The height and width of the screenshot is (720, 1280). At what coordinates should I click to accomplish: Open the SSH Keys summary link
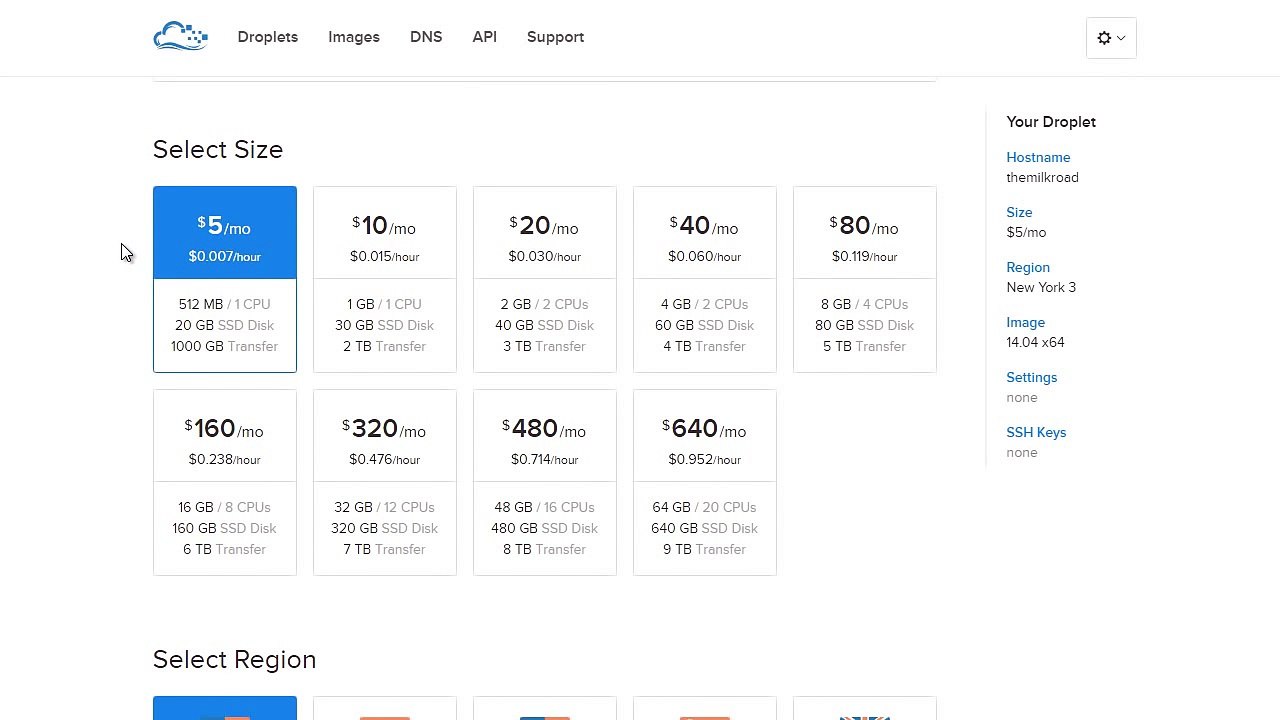pos(1036,432)
